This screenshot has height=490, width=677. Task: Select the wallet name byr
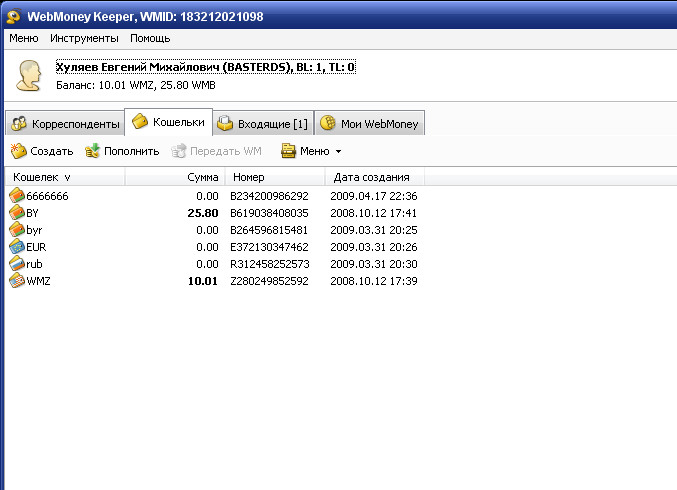[34, 230]
